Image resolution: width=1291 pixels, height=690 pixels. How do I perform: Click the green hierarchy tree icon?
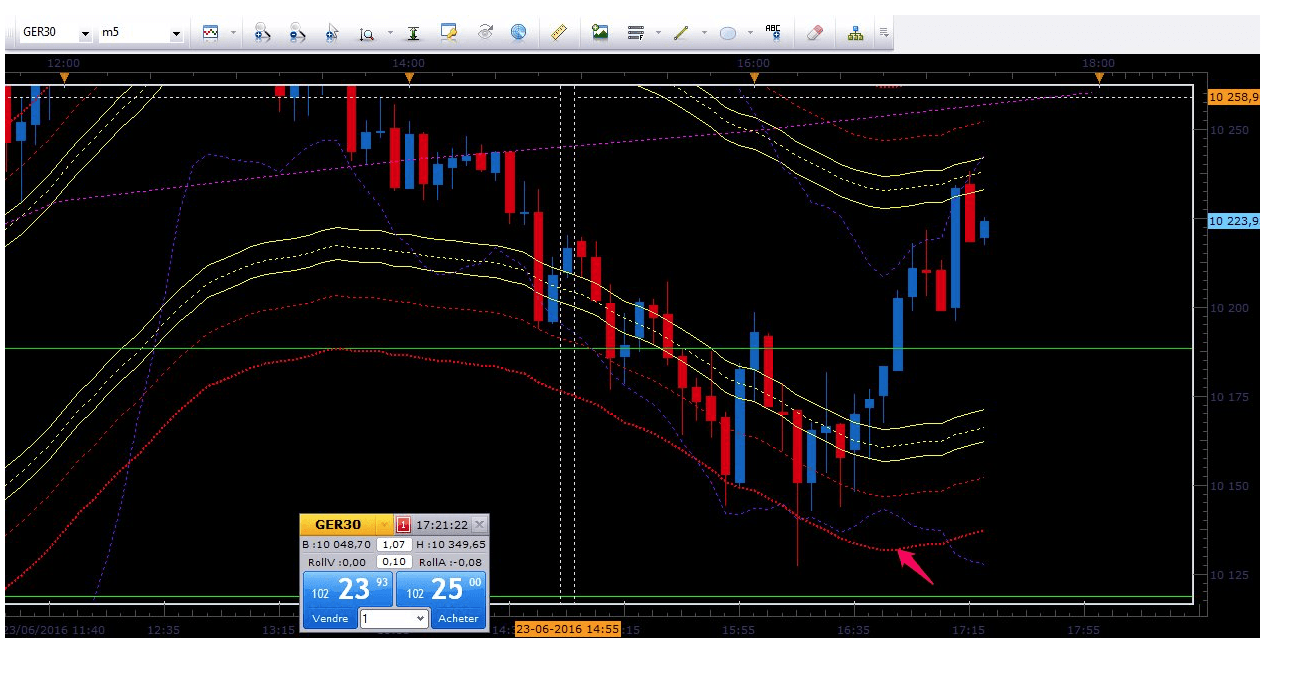[x=856, y=32]
